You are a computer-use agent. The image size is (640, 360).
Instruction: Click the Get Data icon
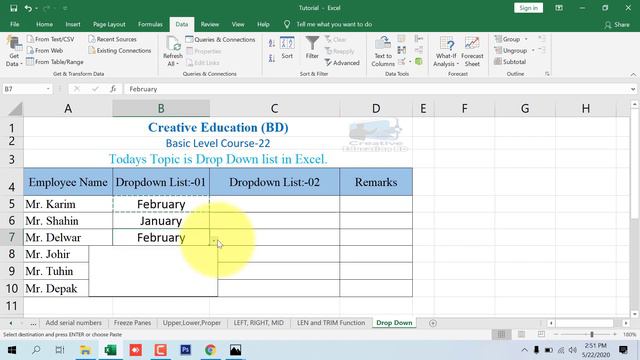coord(13,44)
